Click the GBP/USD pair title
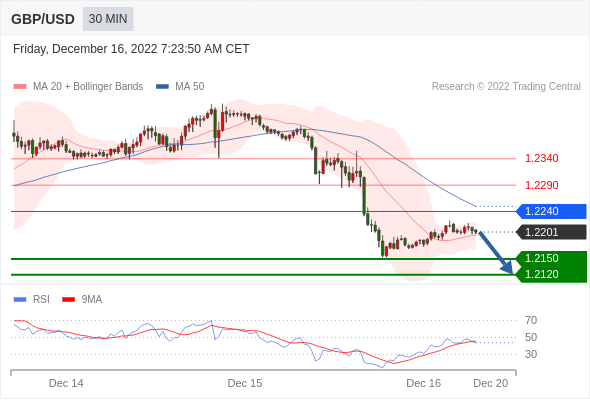The width and height of the screenshot is (590, 400). coord(43,19)
